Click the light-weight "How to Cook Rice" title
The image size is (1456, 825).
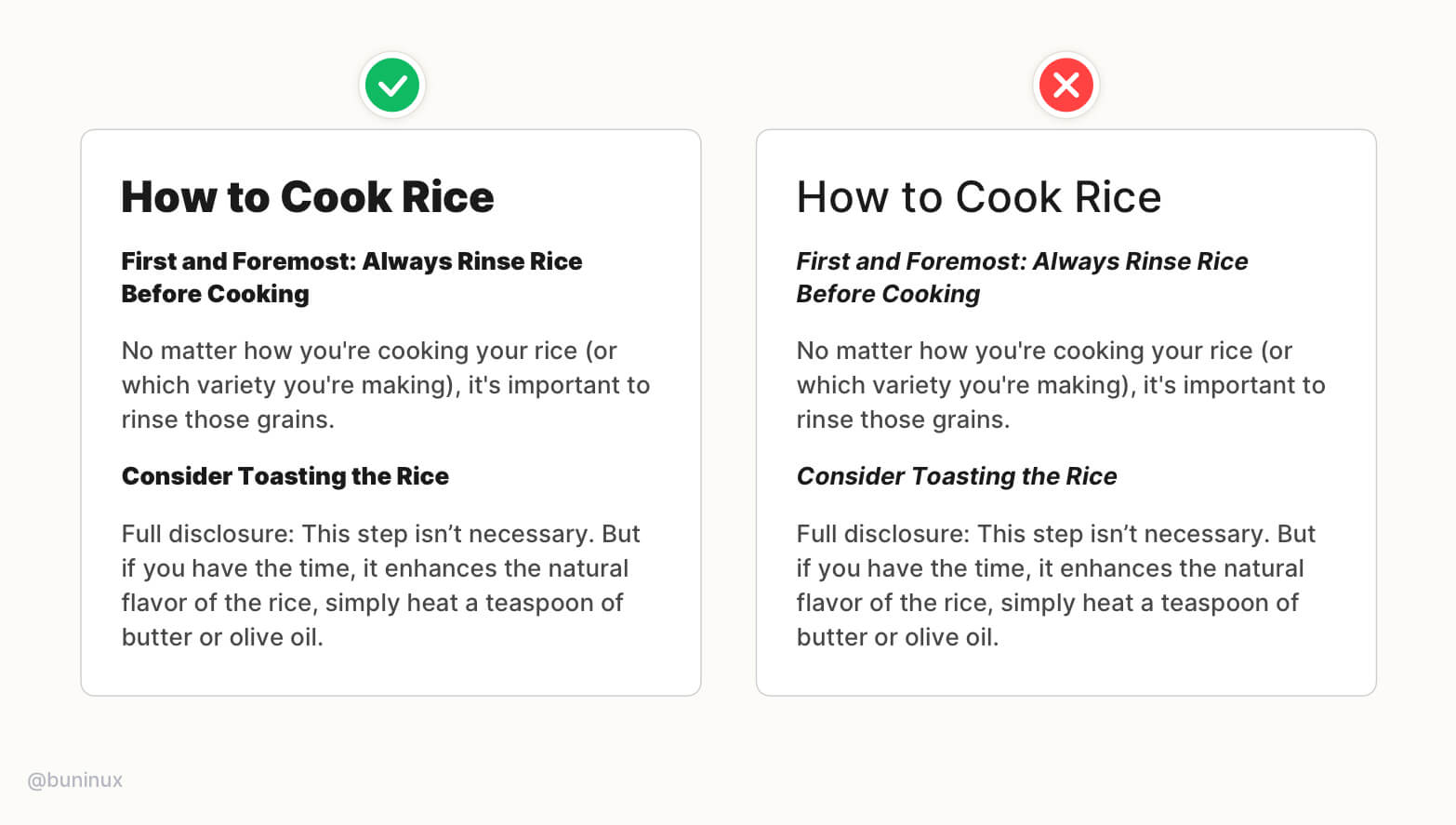[979, 197]
